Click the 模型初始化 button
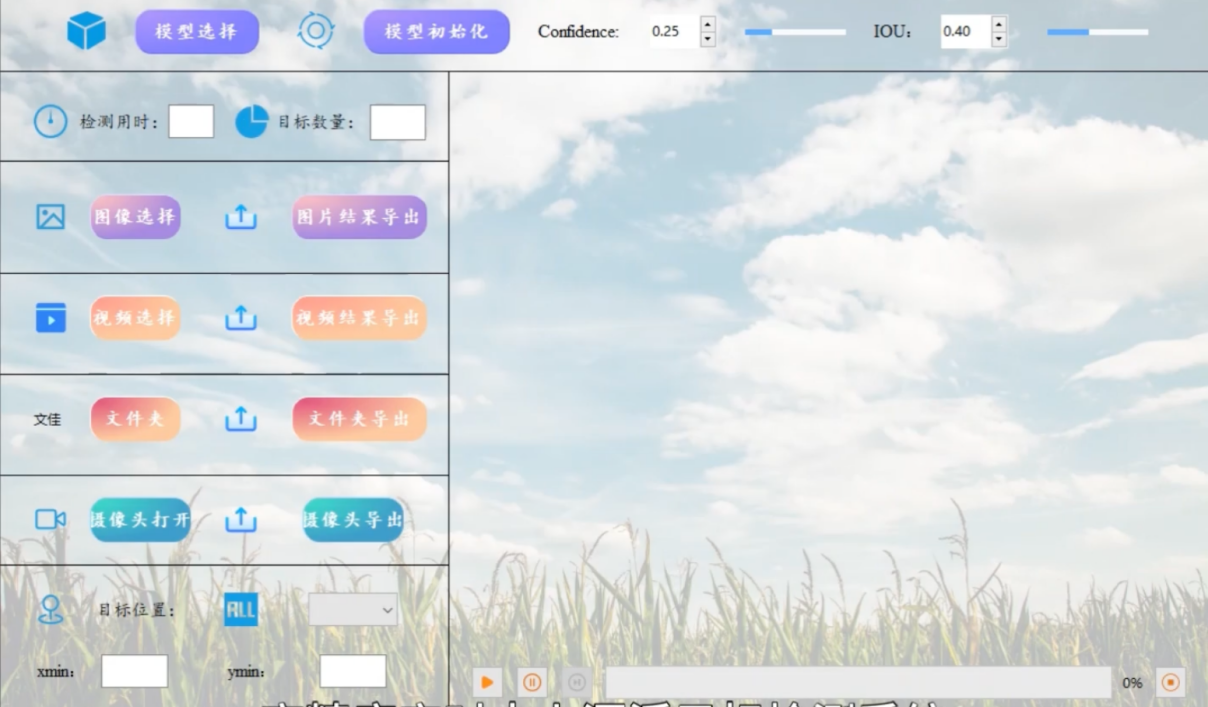This screenshot has width=1208, height=707. tap(436, 31)
